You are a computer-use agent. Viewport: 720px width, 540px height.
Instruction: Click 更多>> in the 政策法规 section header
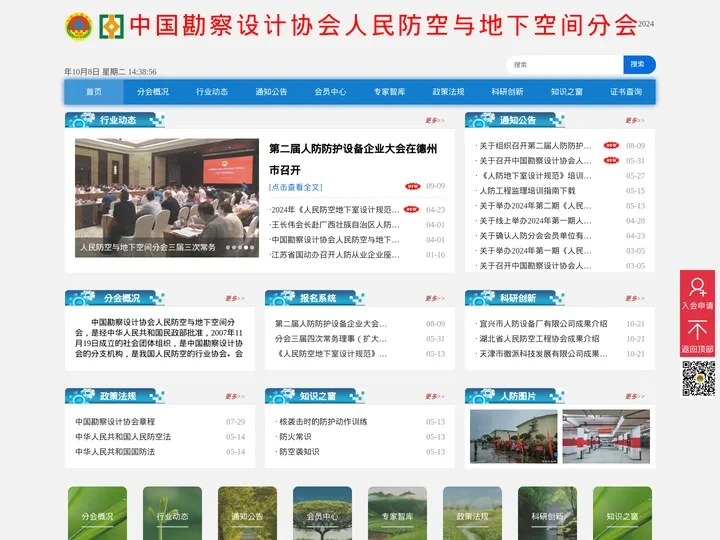[x=235, y=396]
